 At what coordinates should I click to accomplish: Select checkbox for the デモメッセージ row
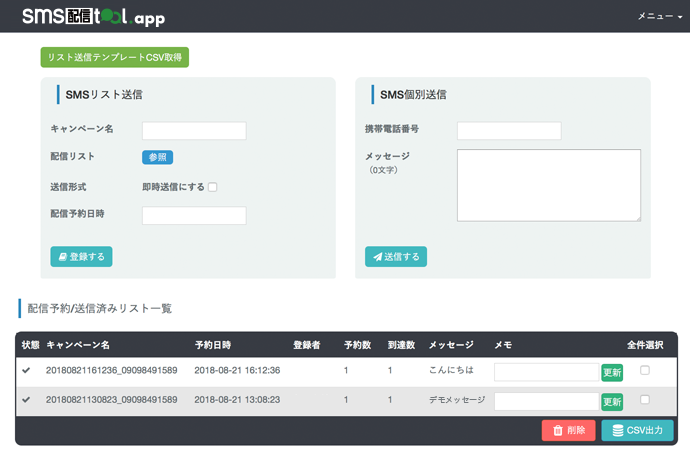pyautogui.click(x=645, y=400)
